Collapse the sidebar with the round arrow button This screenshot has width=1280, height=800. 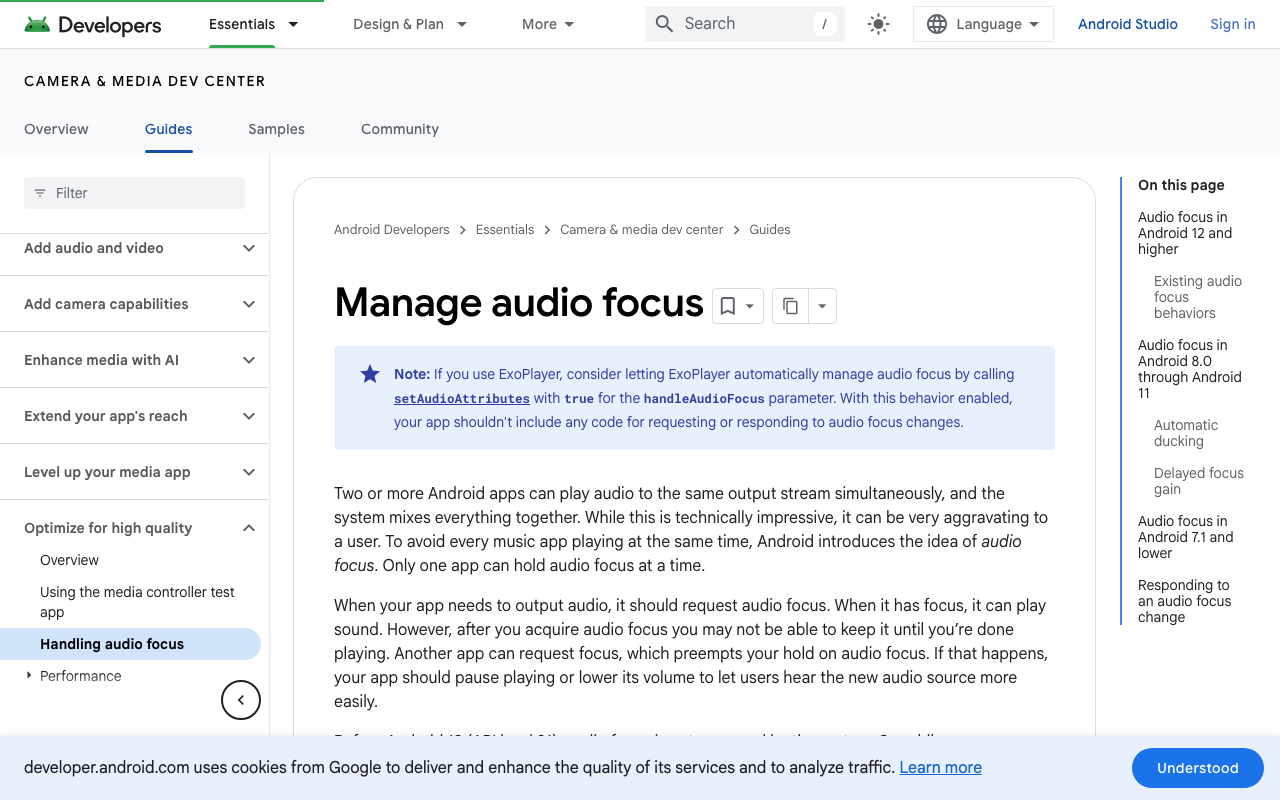(241, 700)
